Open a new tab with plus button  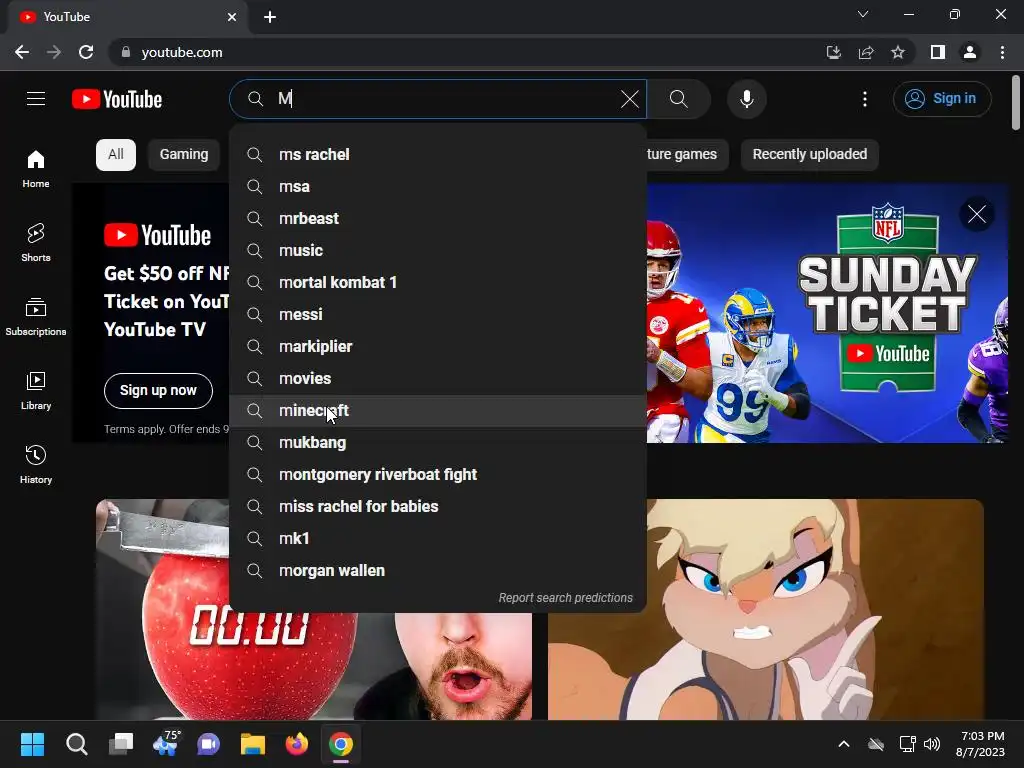[270, 17]
